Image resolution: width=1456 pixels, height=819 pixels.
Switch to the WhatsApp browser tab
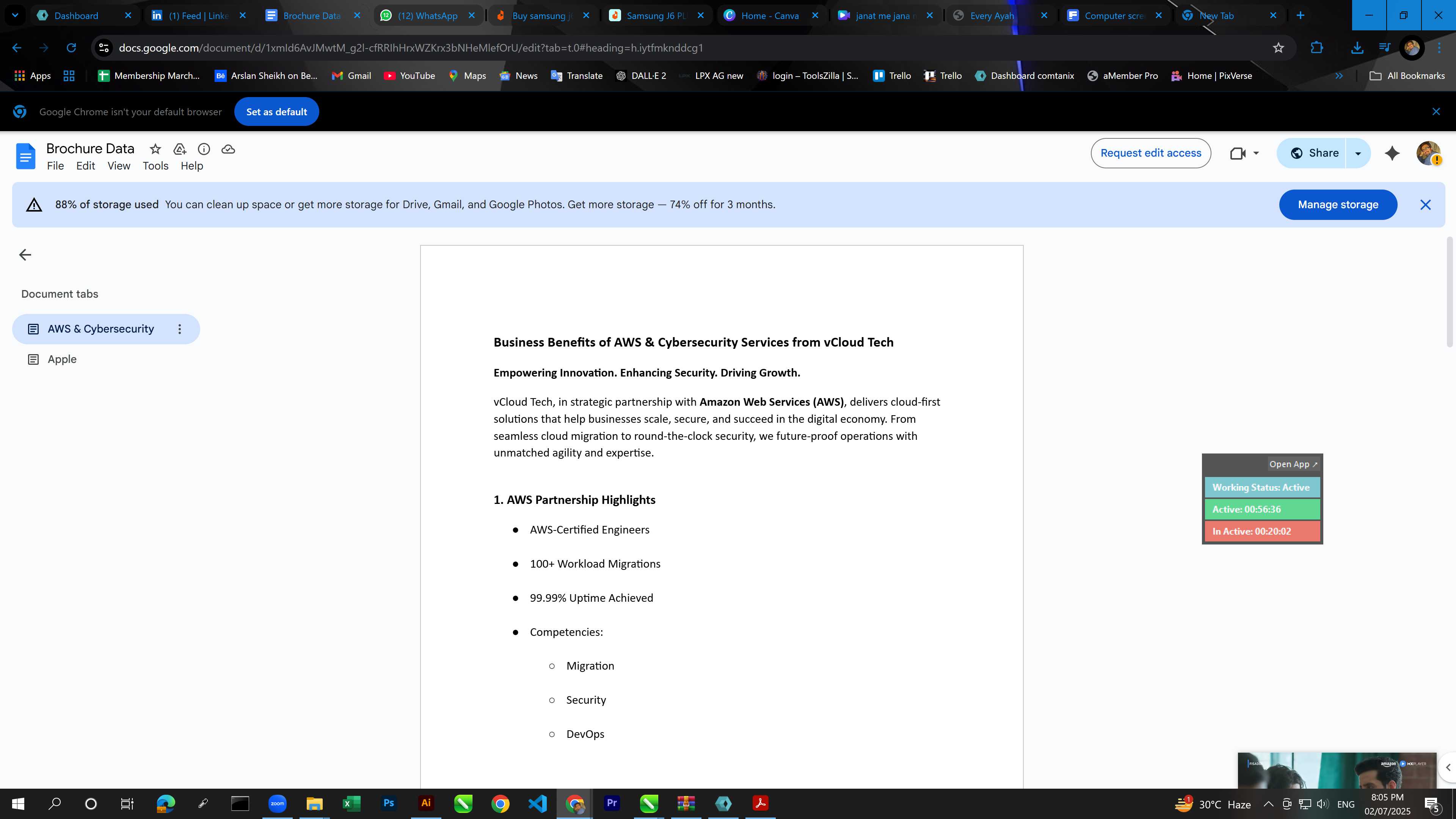click(428, 16)
